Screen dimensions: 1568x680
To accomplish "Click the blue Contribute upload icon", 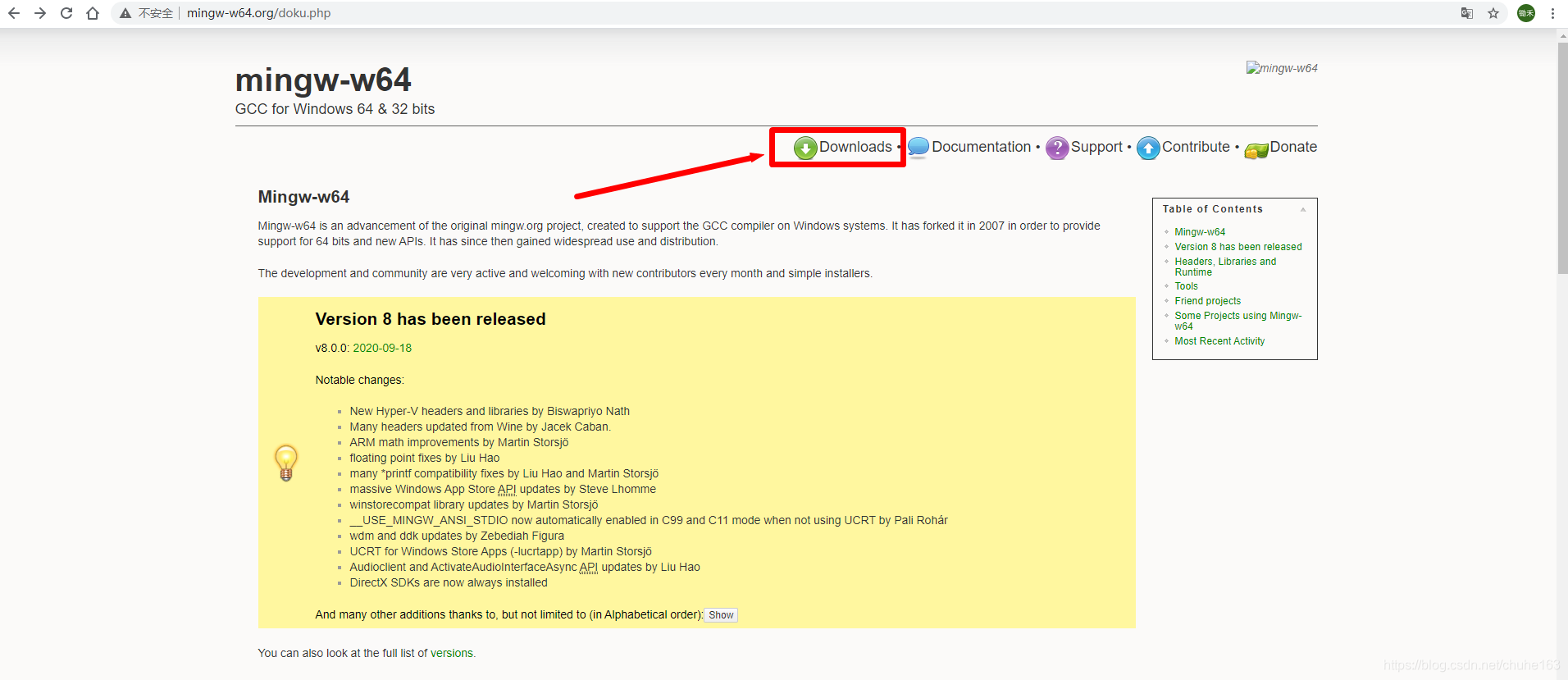I will tap(1148, 148).
